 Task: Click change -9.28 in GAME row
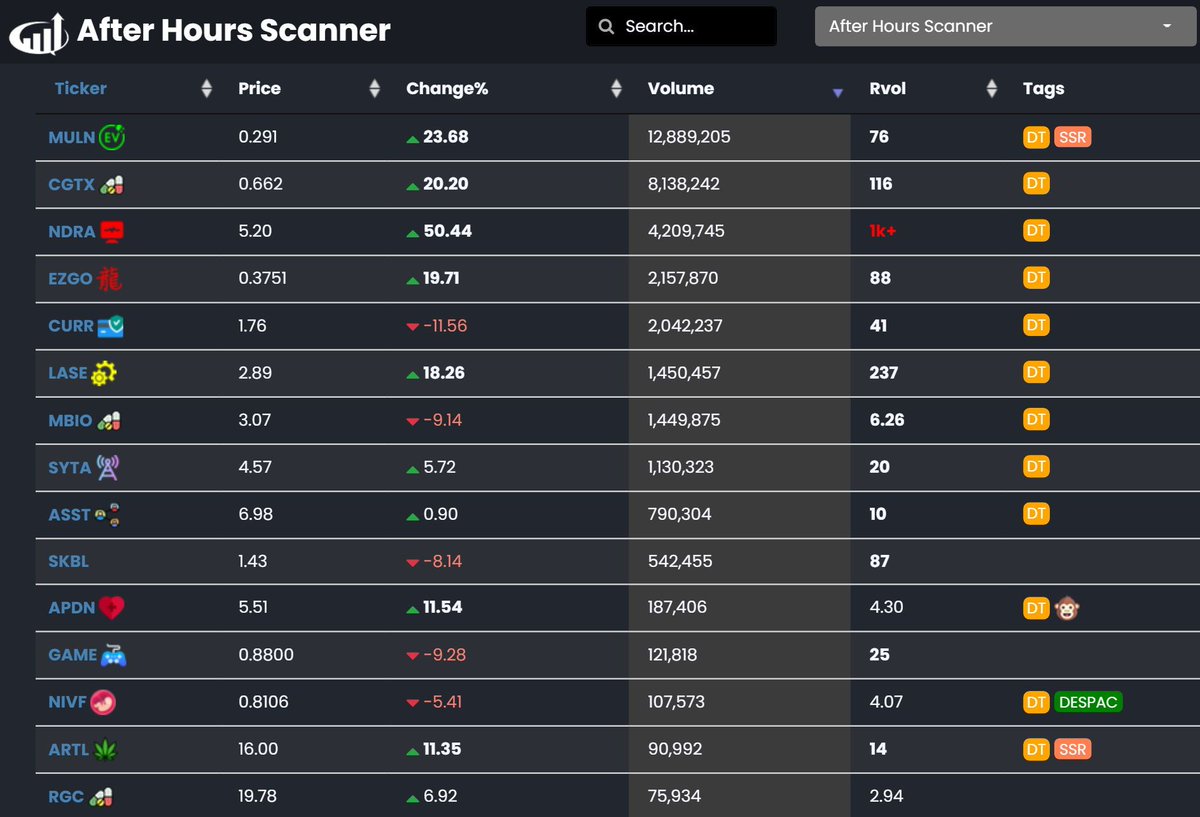444,655
